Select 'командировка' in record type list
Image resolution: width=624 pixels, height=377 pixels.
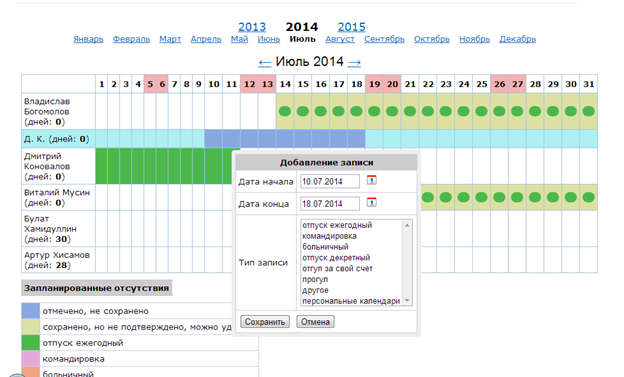[329, 236]
